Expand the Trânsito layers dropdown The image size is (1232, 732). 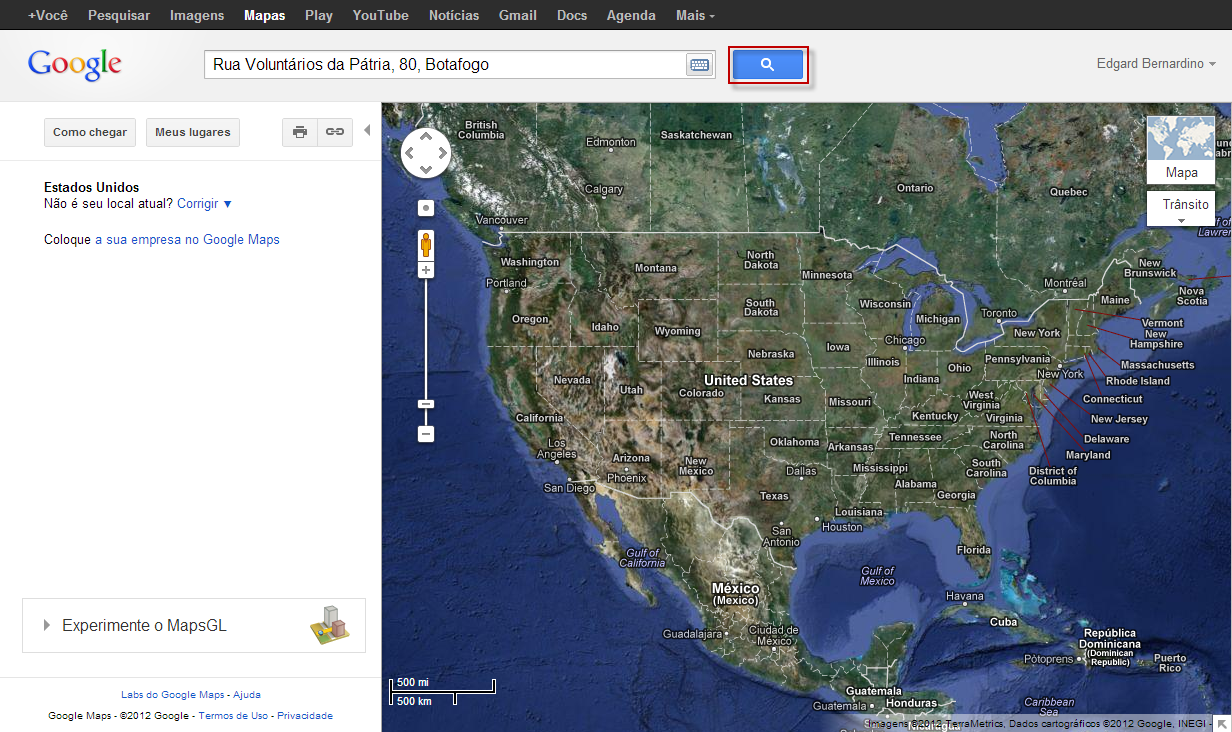pos(1181,209)
